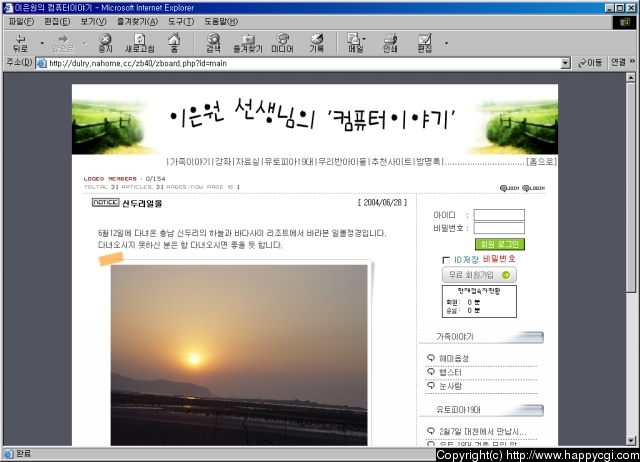640x462 pixels.
Task: Click the vertical scrollbar up arrow
Action: coord(631,77)
